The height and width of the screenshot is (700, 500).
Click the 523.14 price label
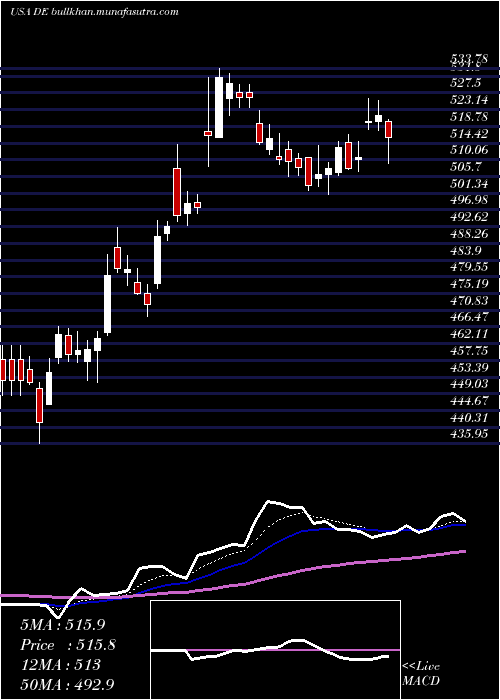pos(469,100)
